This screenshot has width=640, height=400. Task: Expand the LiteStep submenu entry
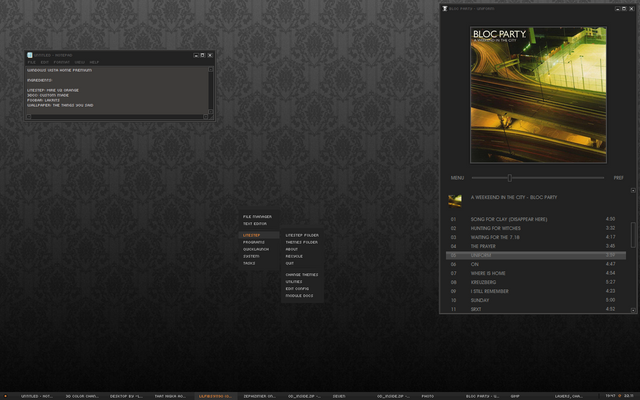[259, 235]
